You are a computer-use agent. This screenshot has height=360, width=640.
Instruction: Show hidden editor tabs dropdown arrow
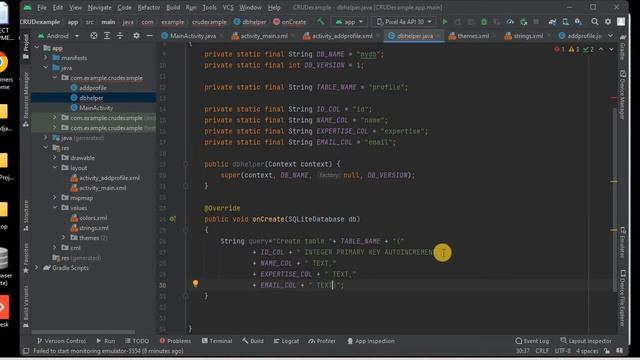coord(611,36)
